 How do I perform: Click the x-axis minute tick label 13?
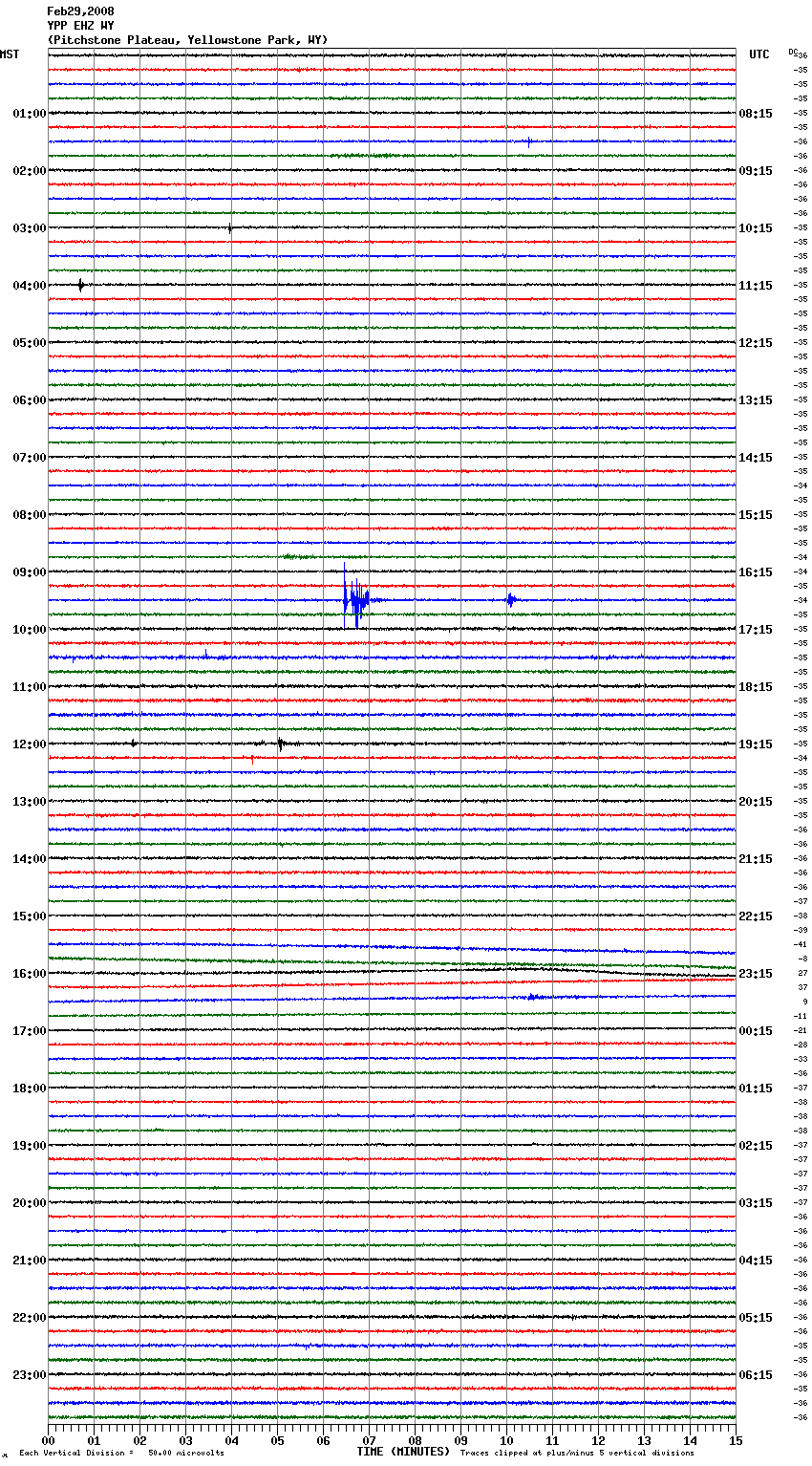644,1440
